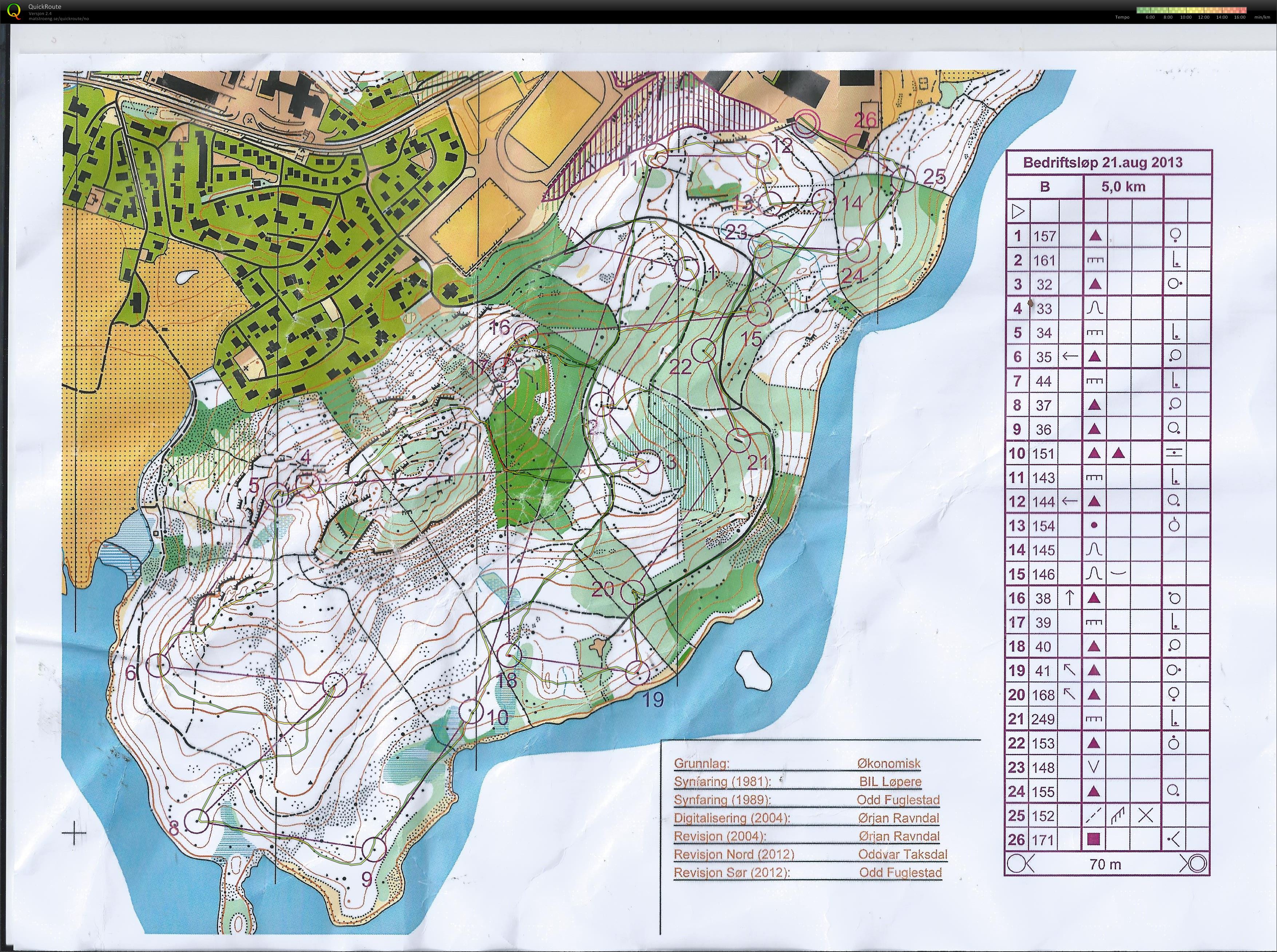The width and height of the screenshot is (1277, 952).
Task: Select 'Oddvar Taksdal' in the credits
Action: click(x=903, y=854)
